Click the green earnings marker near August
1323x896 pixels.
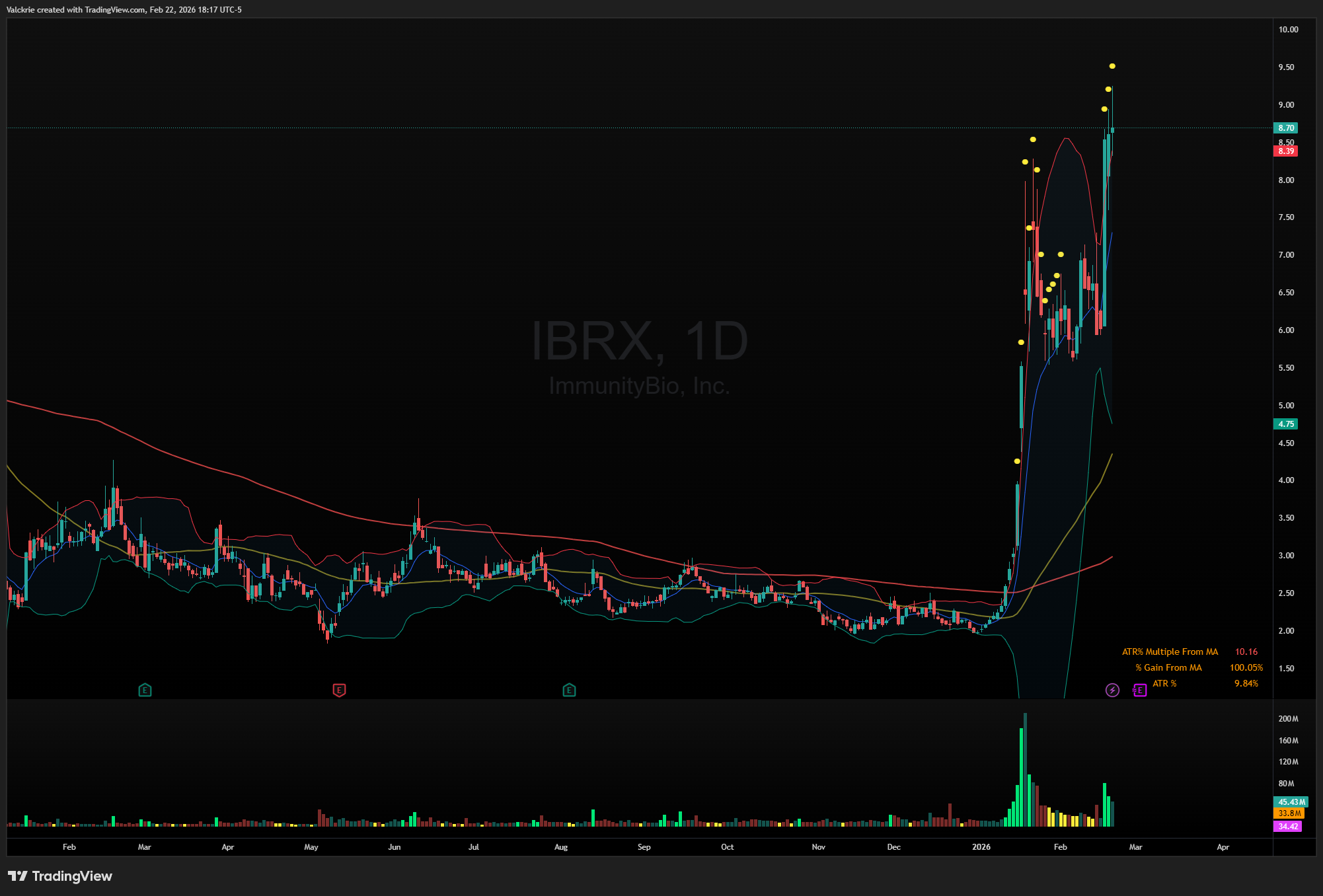569,691
